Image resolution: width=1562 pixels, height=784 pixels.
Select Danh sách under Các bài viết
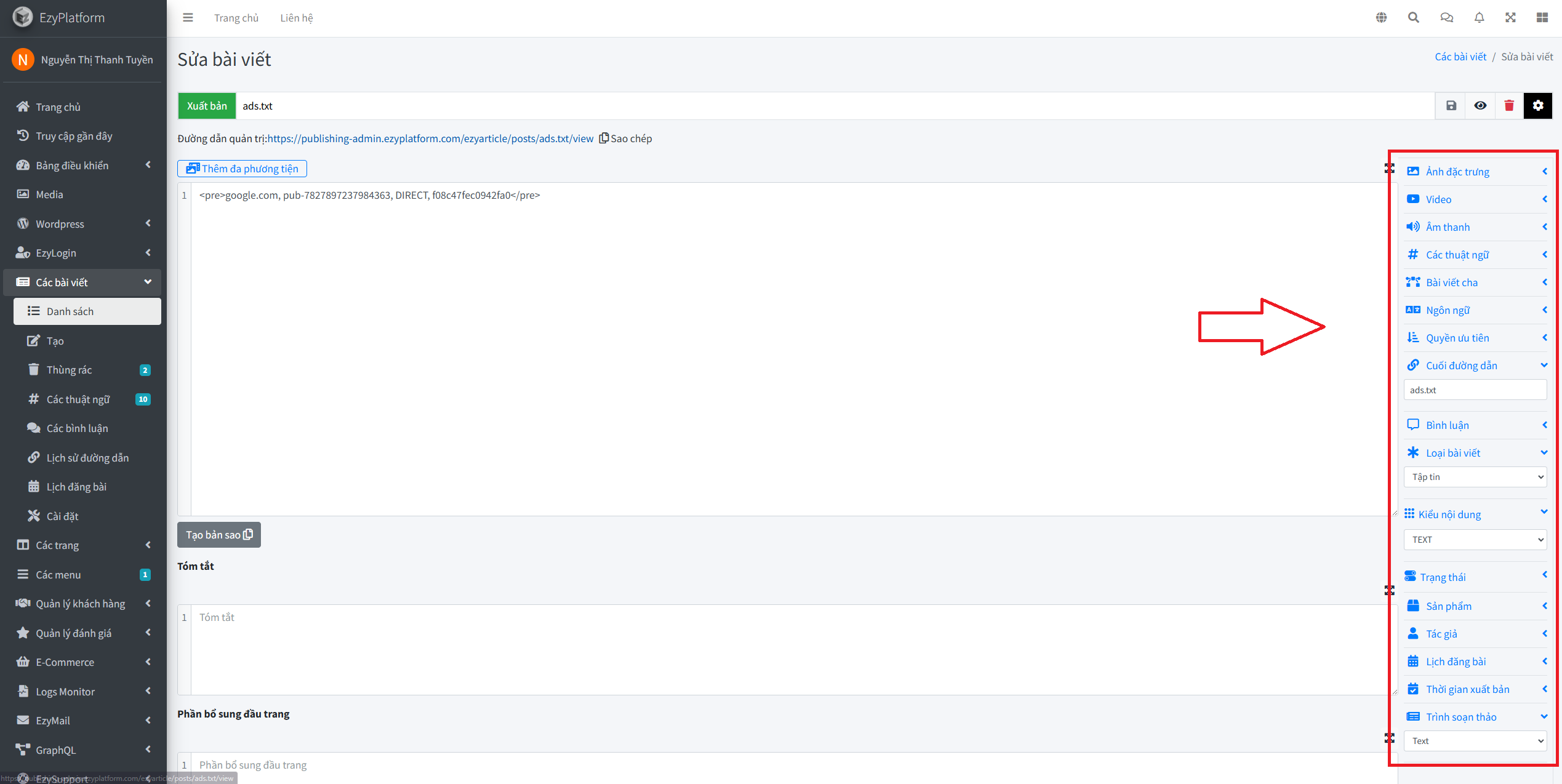tap(87, 311)
